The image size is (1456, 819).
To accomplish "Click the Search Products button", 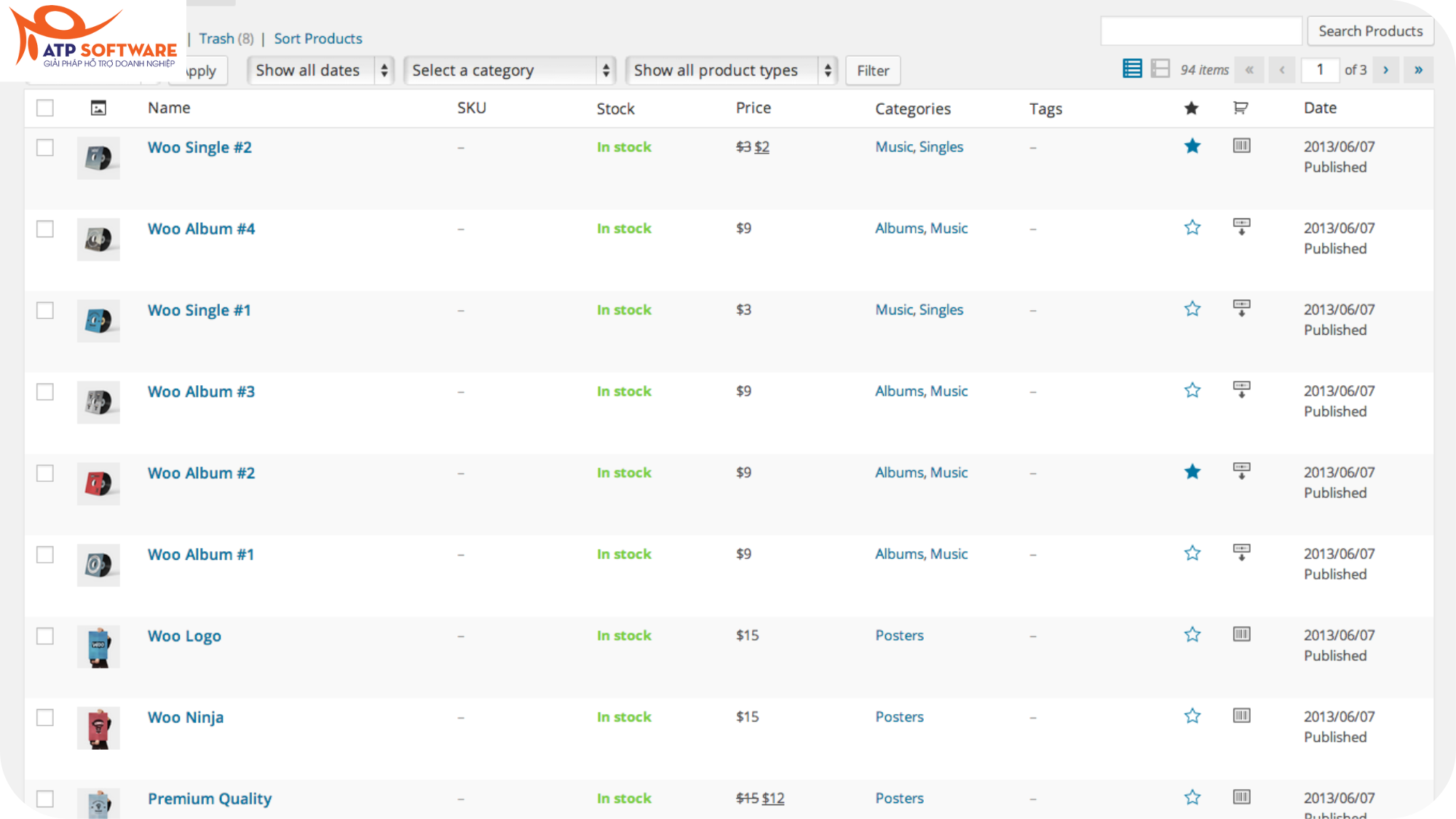I will [1369, 31].
